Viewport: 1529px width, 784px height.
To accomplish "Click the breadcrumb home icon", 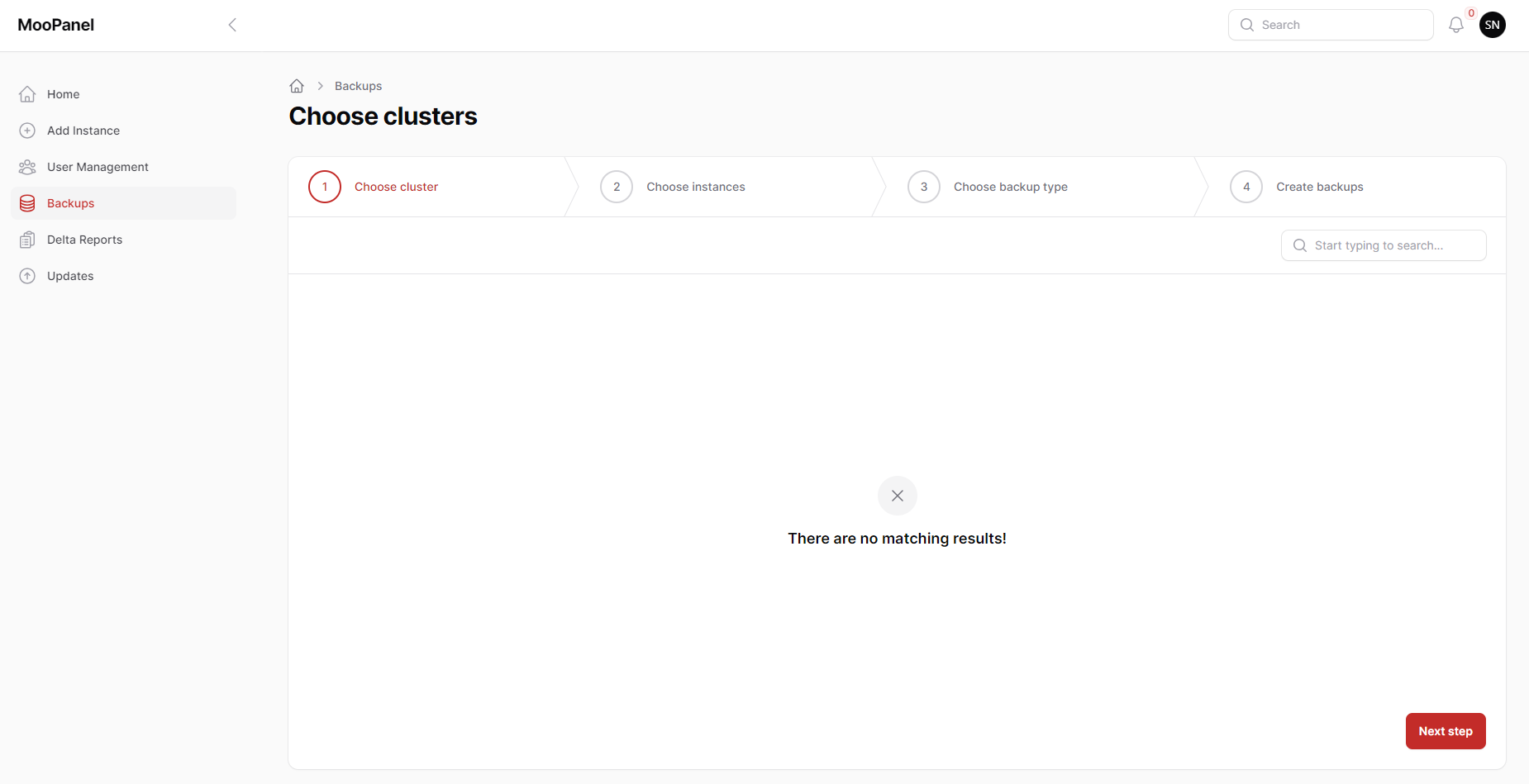I will (297, 86).
